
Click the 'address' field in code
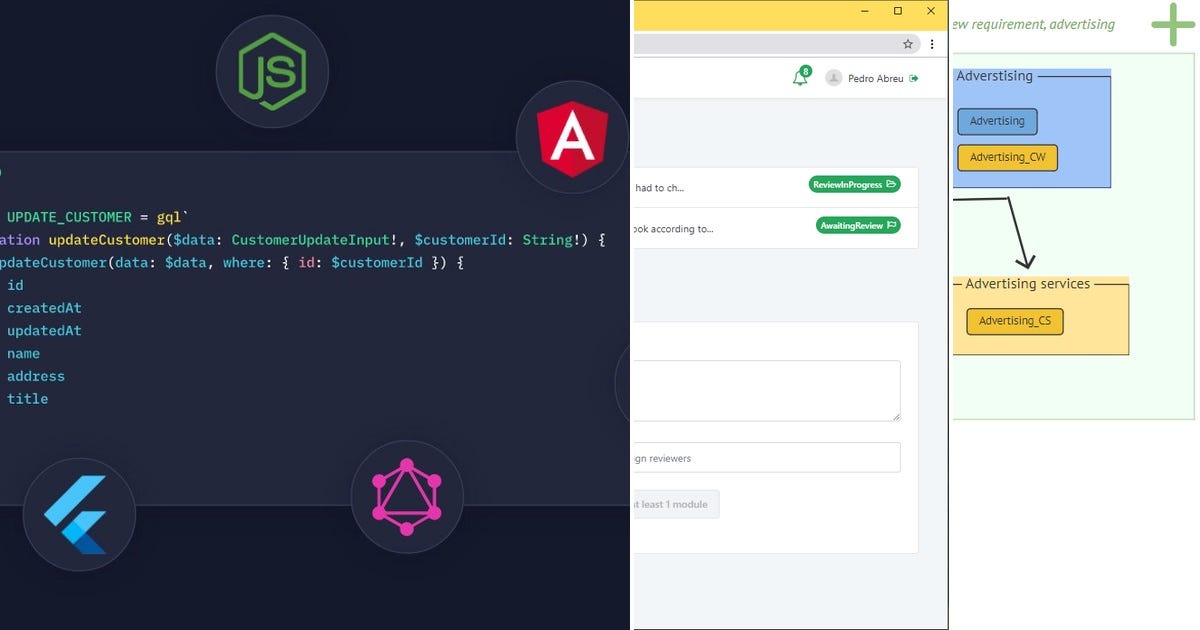point(36,376)
